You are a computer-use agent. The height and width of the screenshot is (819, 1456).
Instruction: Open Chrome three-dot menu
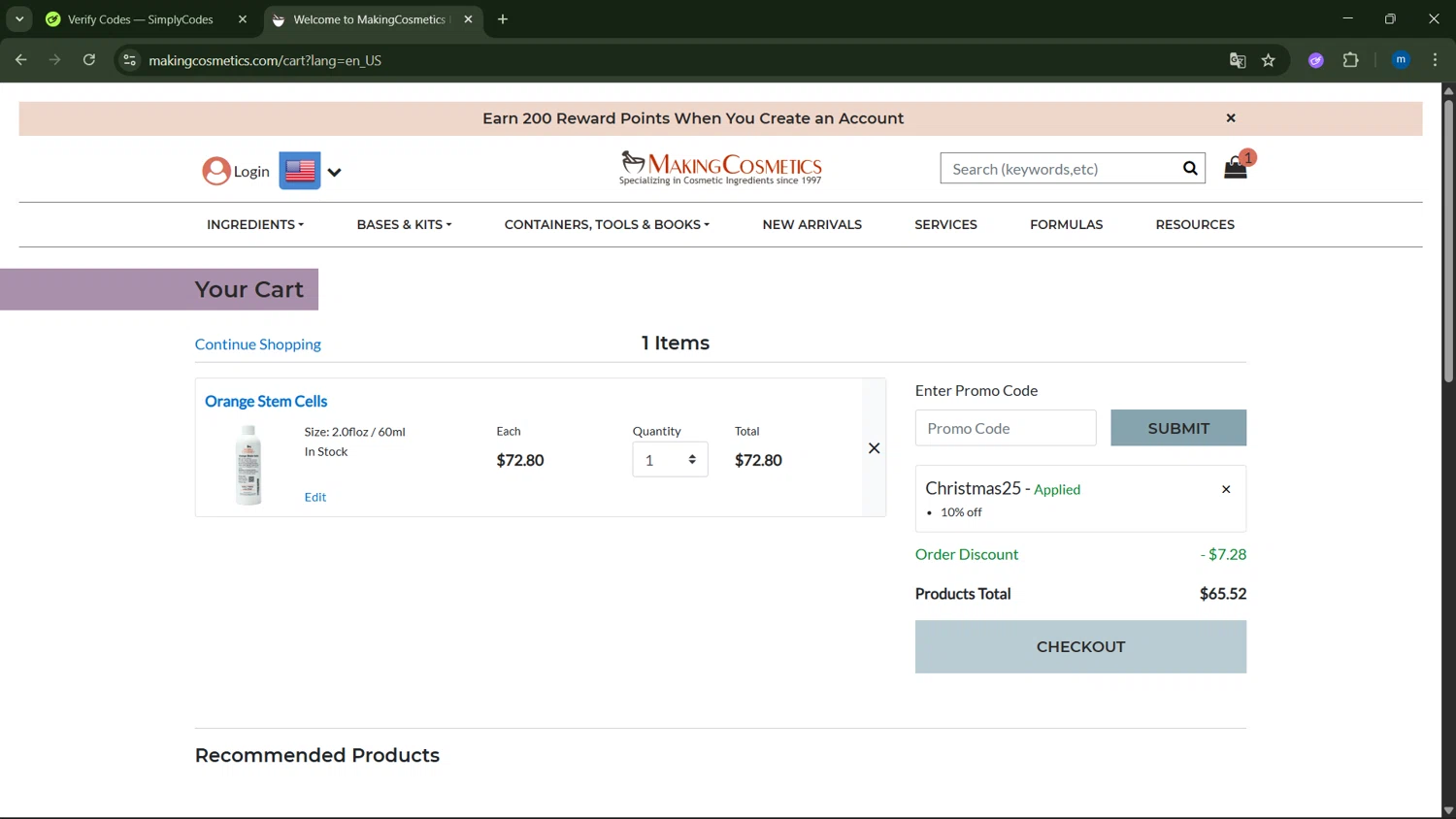pyautogui.click(x=1435, y=60)
